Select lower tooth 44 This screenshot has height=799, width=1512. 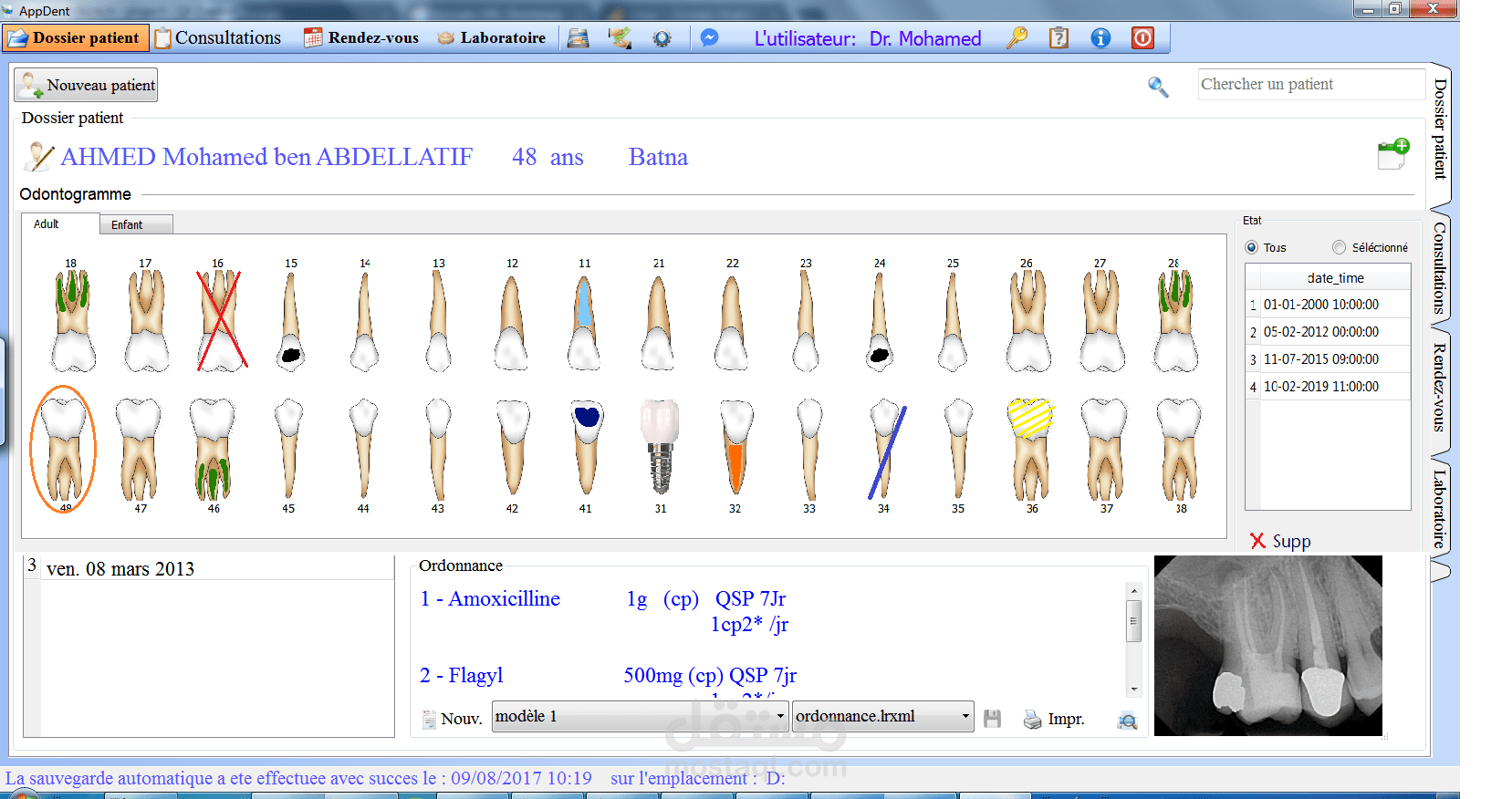[x=363, y=451]
